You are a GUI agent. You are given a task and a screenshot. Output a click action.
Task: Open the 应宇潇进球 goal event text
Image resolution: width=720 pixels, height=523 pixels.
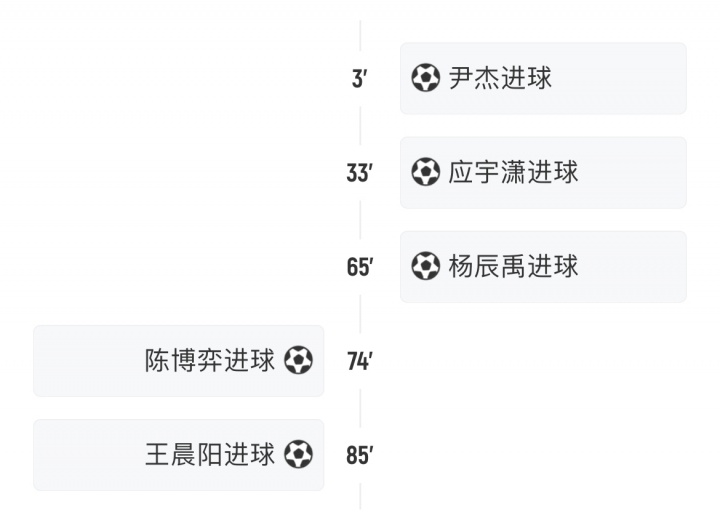(x=513, y=172)
